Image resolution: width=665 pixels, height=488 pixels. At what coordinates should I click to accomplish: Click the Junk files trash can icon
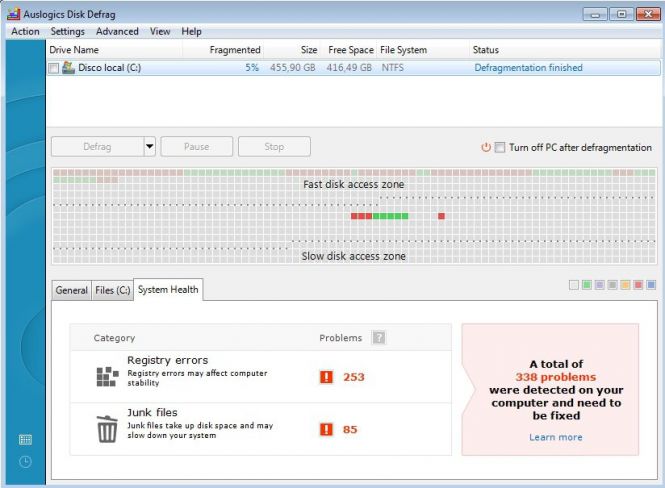(x=107, y=429)
